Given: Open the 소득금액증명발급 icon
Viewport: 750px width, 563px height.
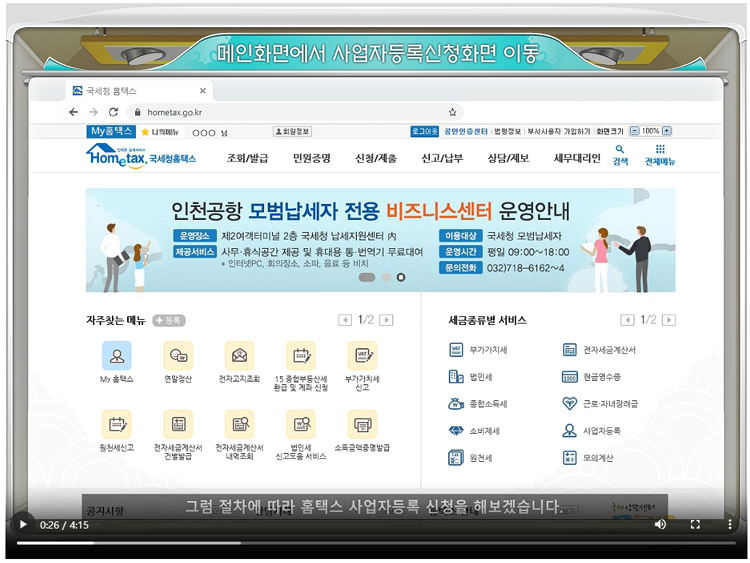Looking at the screenshot, I should pos(362,424).
